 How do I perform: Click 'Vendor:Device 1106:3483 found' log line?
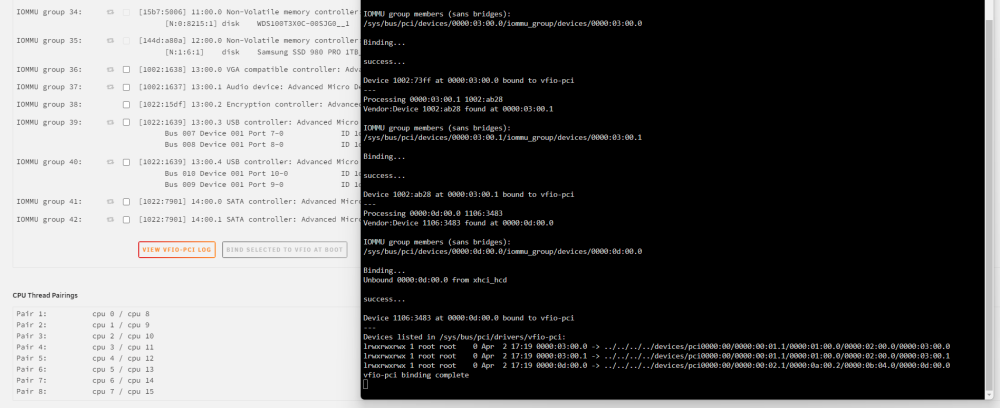tap(458, 223)
